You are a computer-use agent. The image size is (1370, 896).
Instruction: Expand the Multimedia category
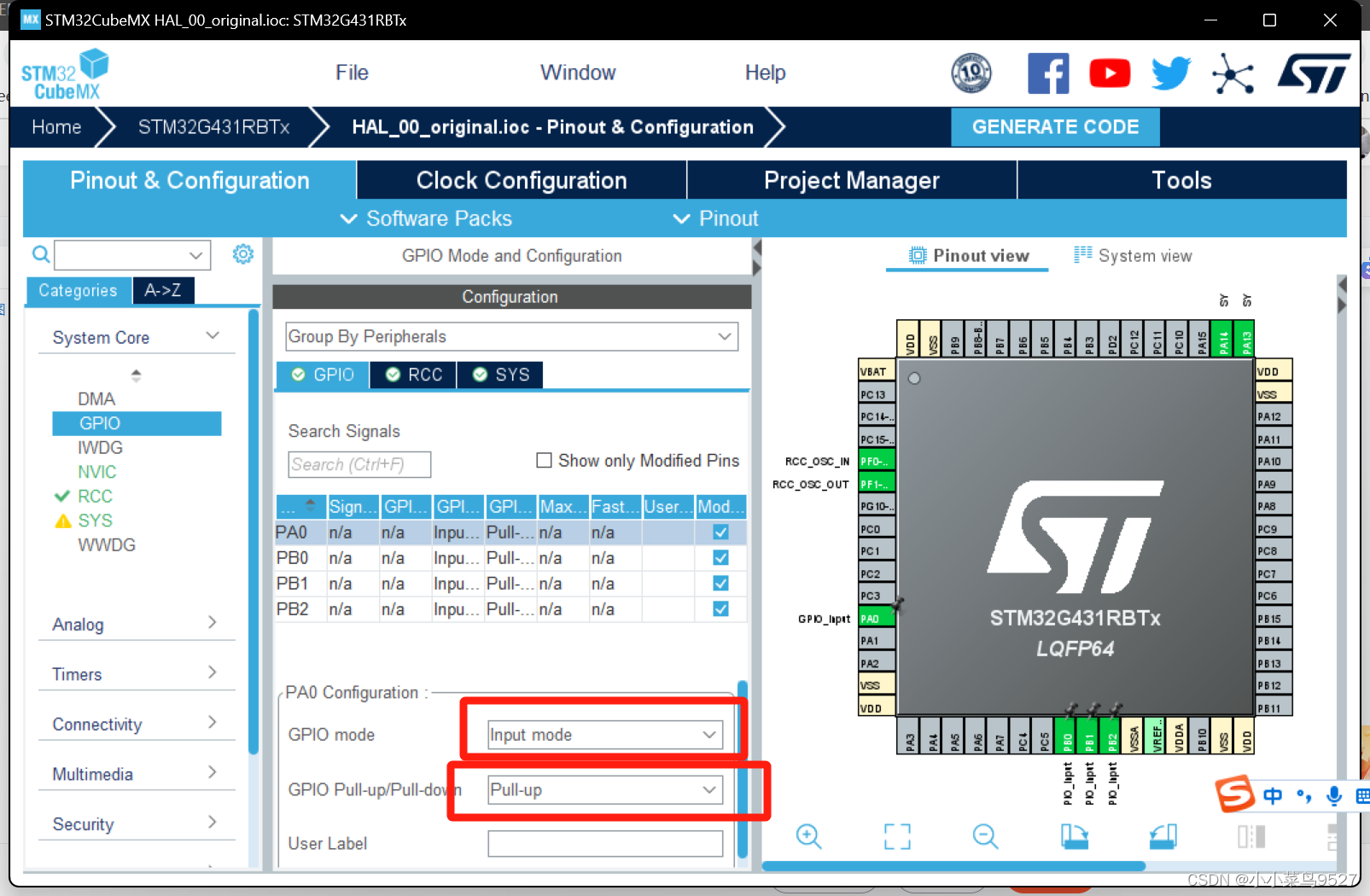[x=213, y=772]
